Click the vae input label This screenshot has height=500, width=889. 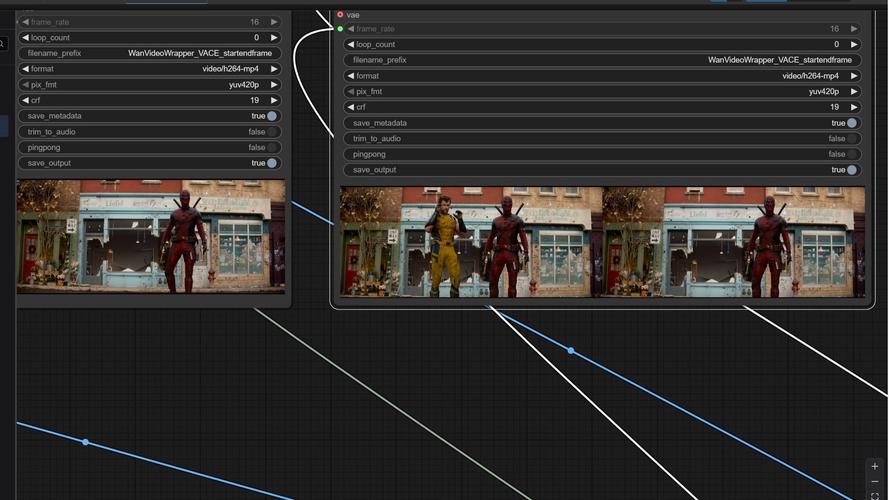click(x=353, y=15)
